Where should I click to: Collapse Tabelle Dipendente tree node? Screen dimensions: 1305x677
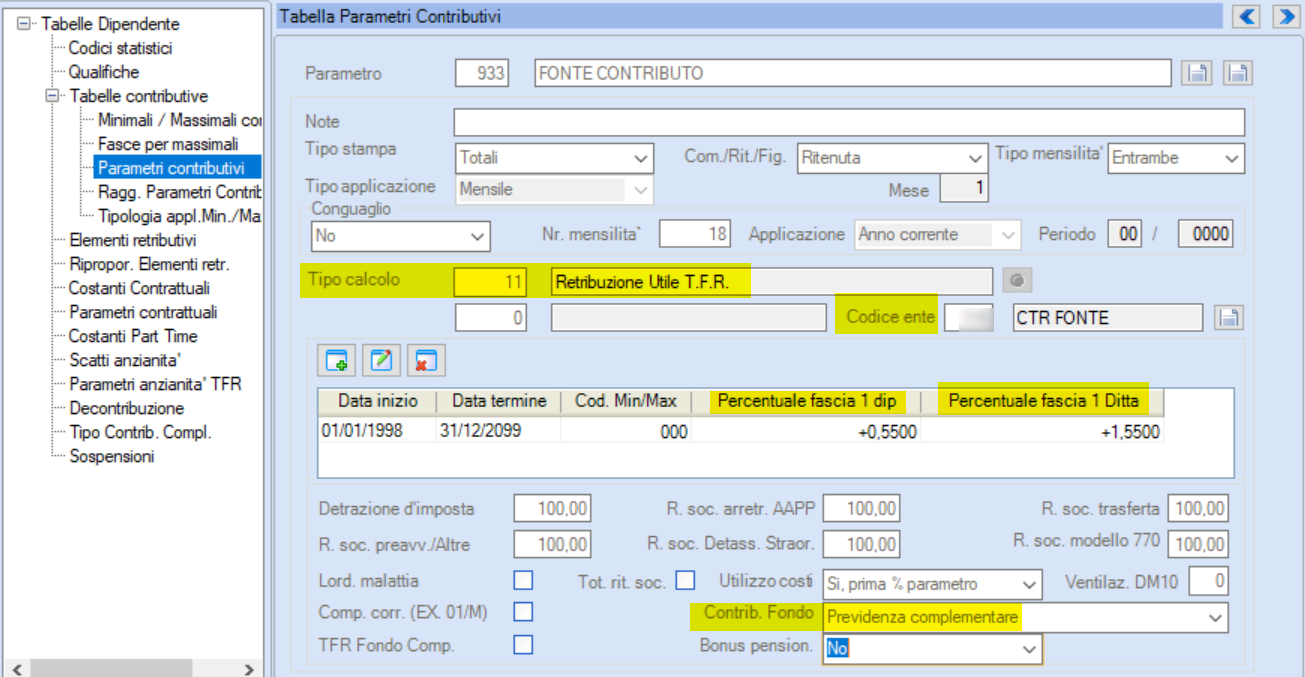tap(24, 23)
